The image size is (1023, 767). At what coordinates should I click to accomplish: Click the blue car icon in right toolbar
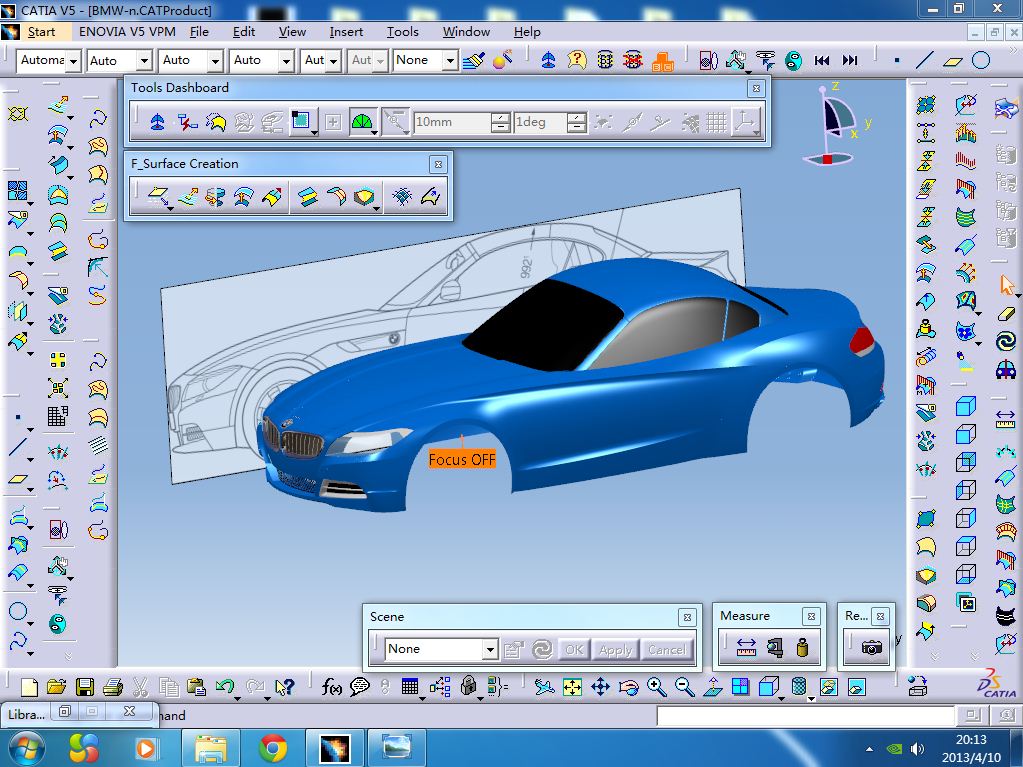(x=1005, y=370)
